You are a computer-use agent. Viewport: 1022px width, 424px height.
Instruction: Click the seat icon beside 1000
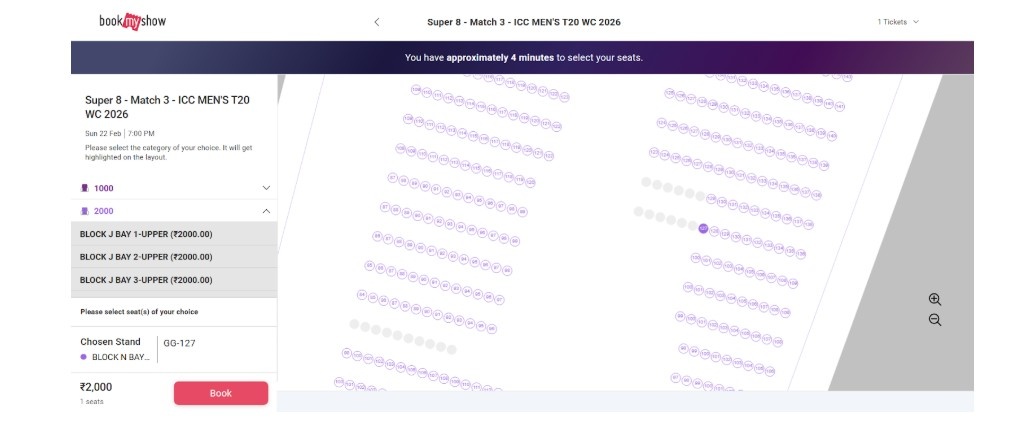point(85,188)
